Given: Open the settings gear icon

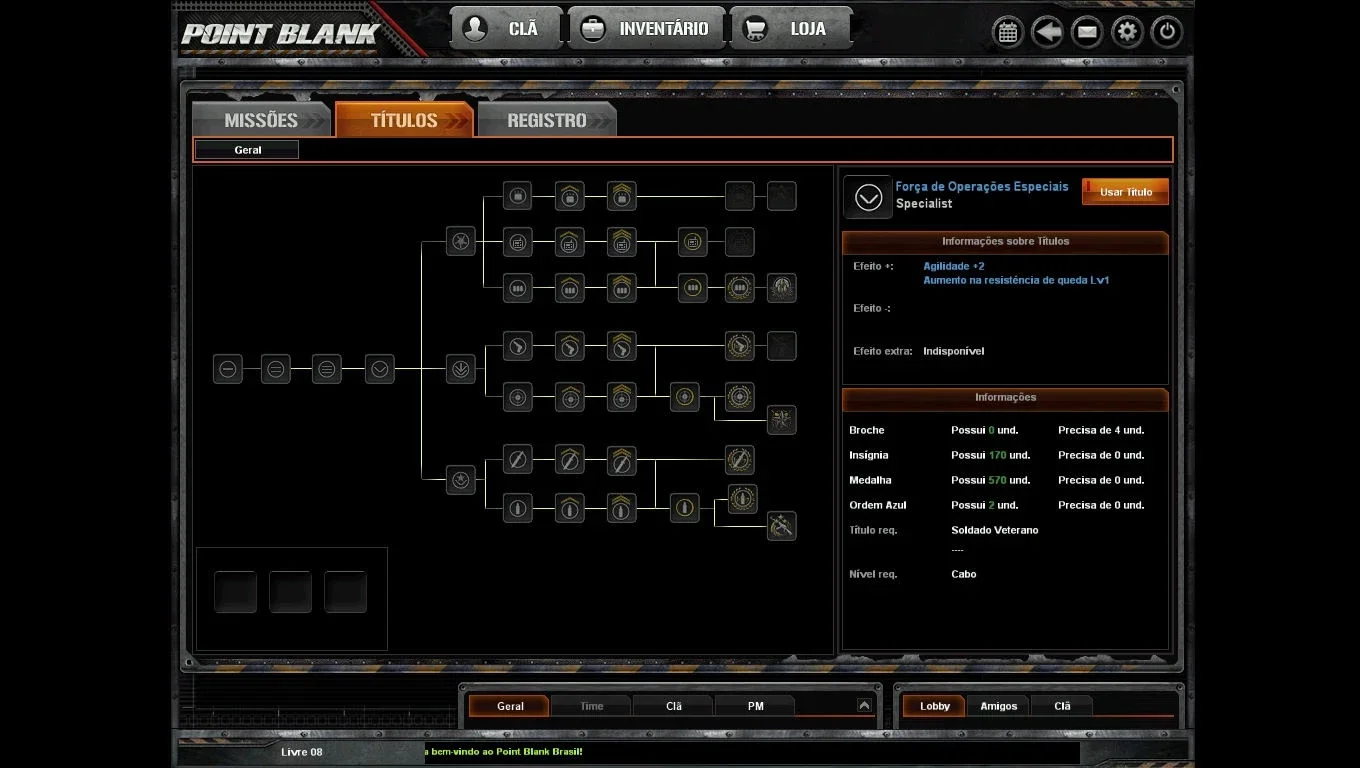Looking at the screenshot, I should tap(1127, 32).
